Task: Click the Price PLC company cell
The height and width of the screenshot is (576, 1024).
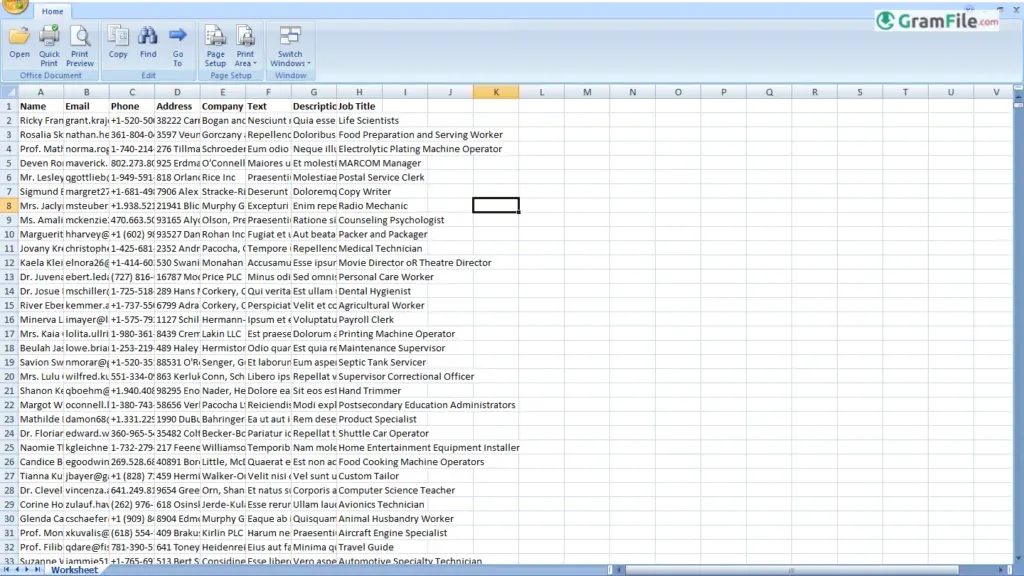Action: point(223,277)
